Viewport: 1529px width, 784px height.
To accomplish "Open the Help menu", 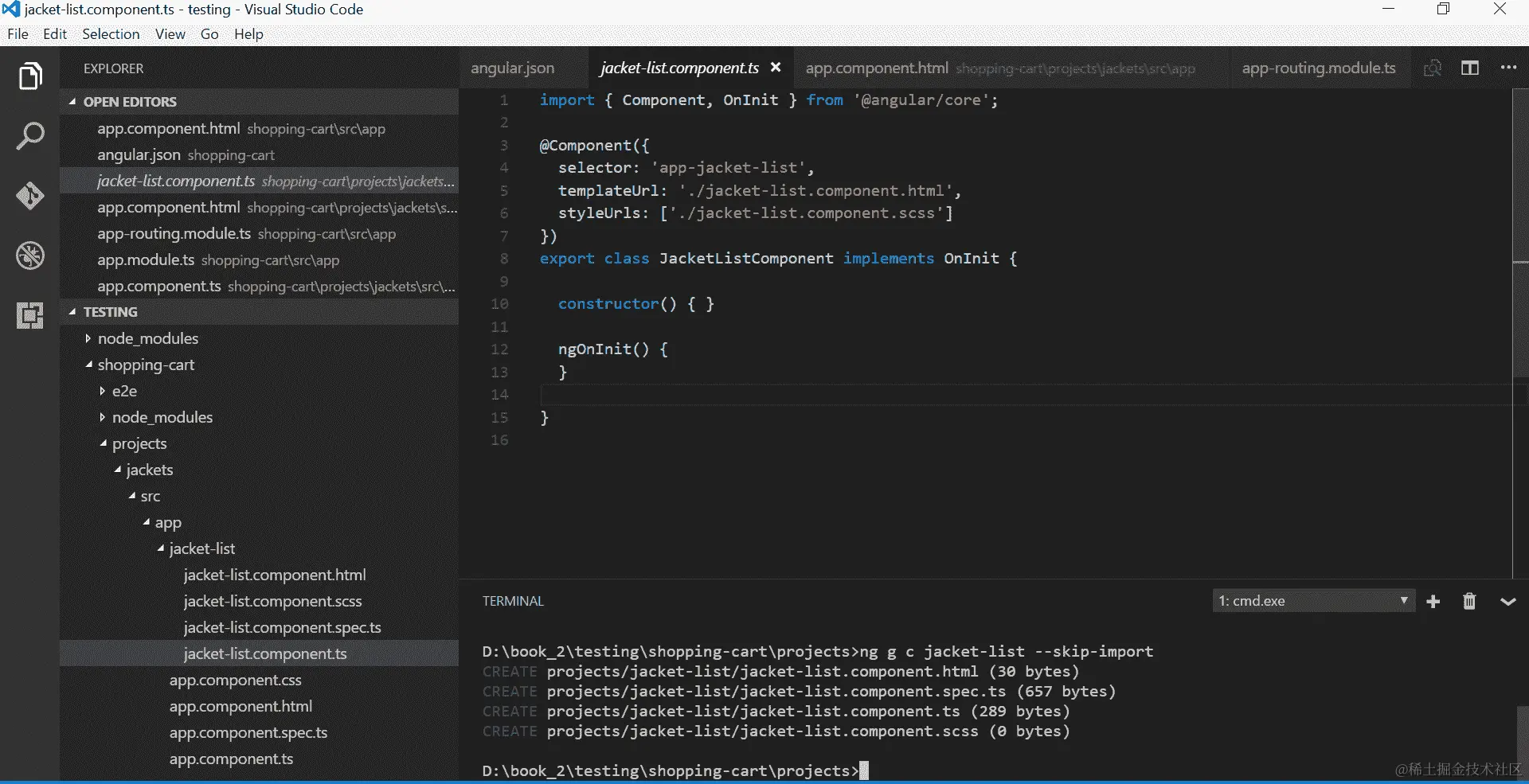I will coord(248,33).
